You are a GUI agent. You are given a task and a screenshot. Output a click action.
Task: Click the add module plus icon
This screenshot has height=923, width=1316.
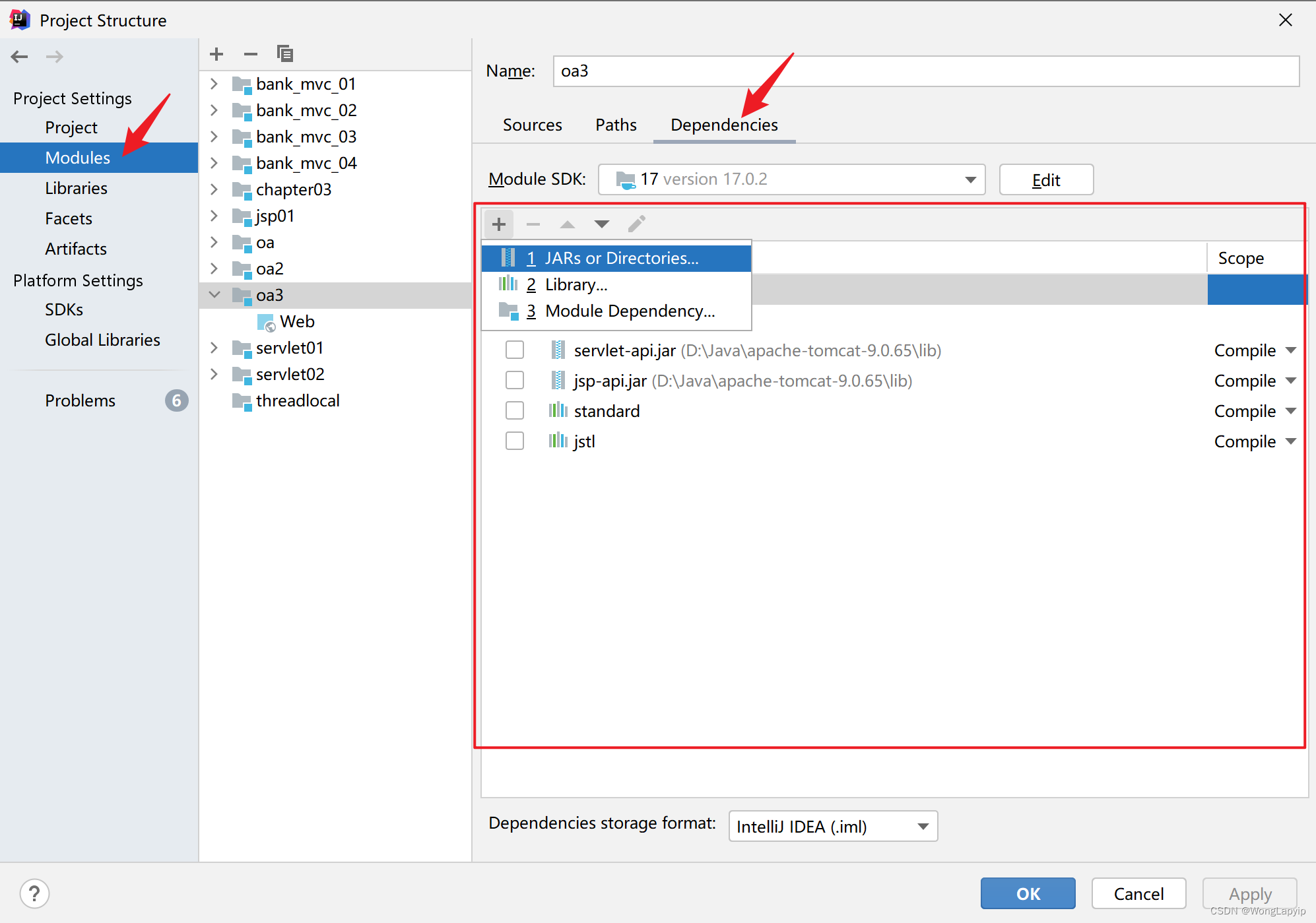216,54
